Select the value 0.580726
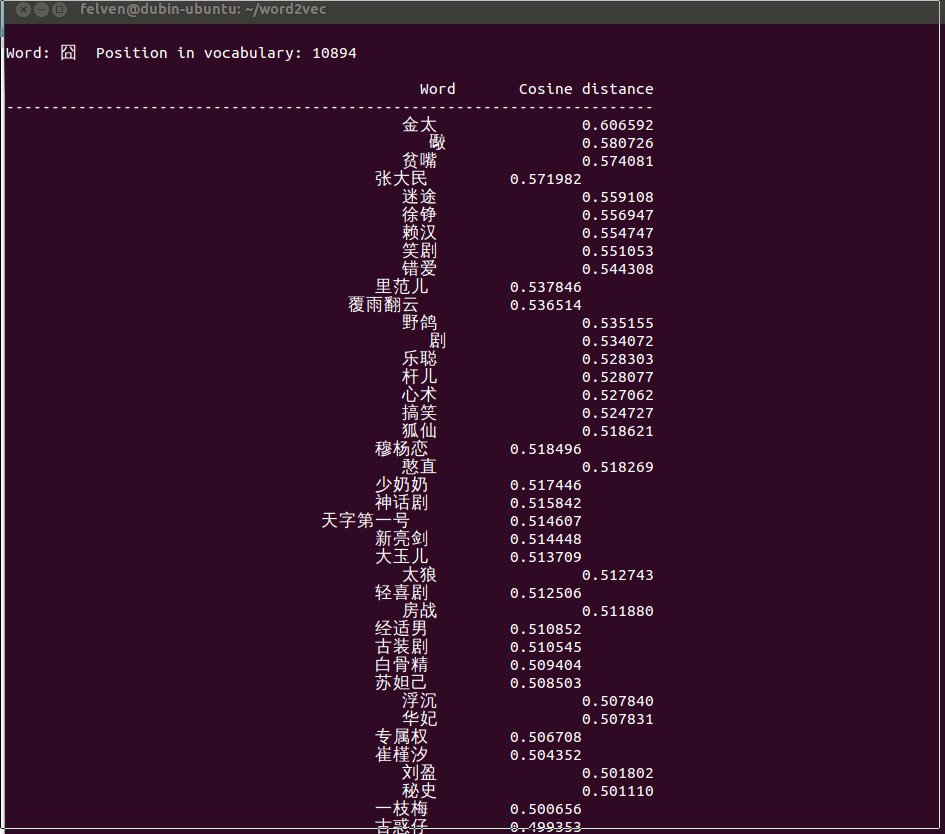 coord(618,143)
